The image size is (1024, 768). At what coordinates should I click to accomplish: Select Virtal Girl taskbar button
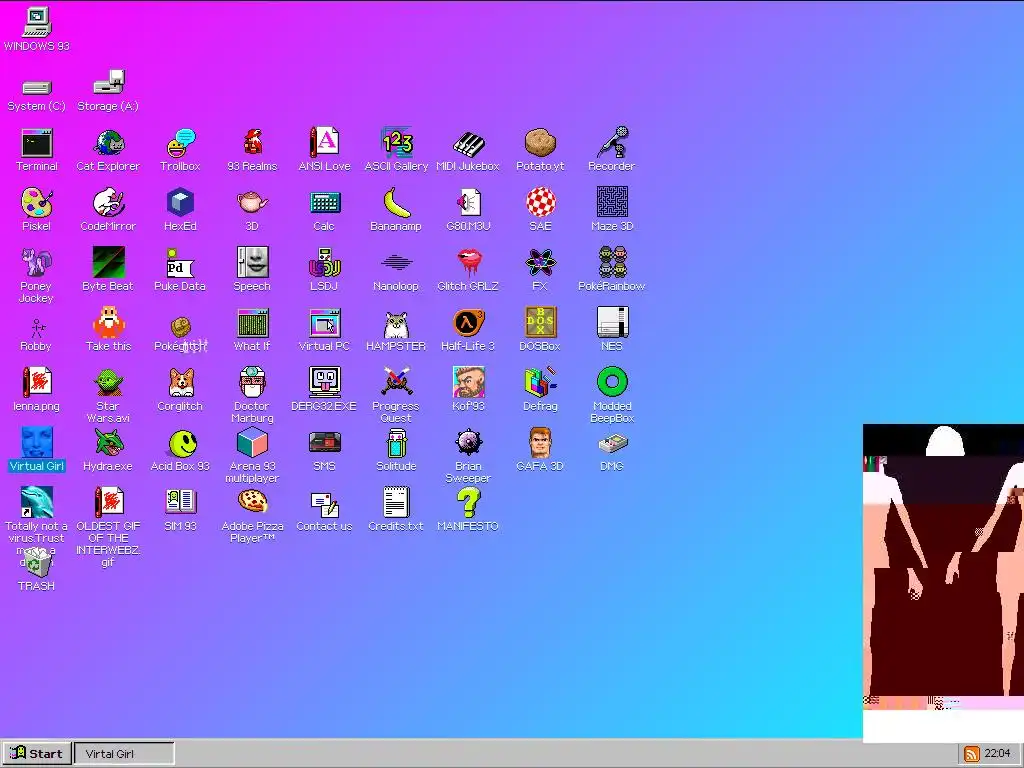[124, 754]
